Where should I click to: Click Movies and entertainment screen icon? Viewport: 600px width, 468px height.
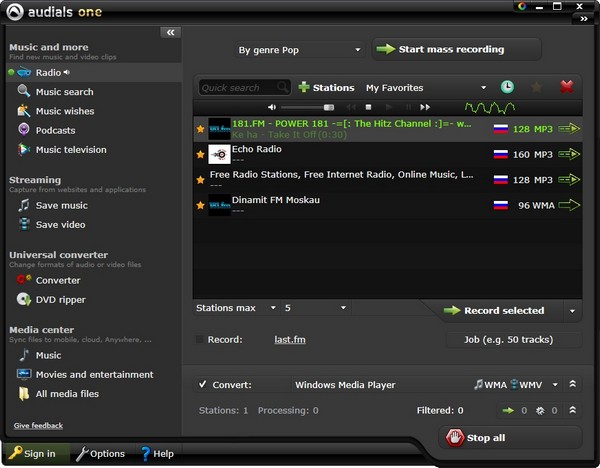[24, 374]
